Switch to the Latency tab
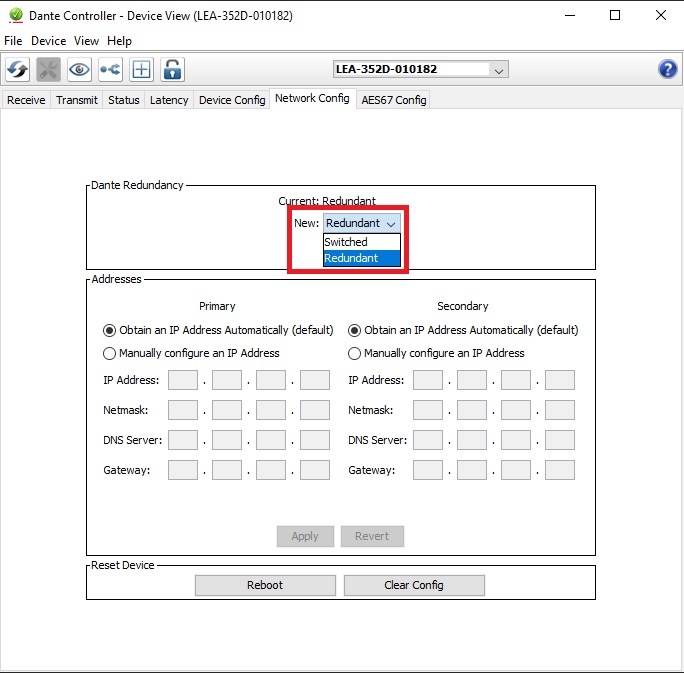684x673 pixels. click(x=169, y=100)
